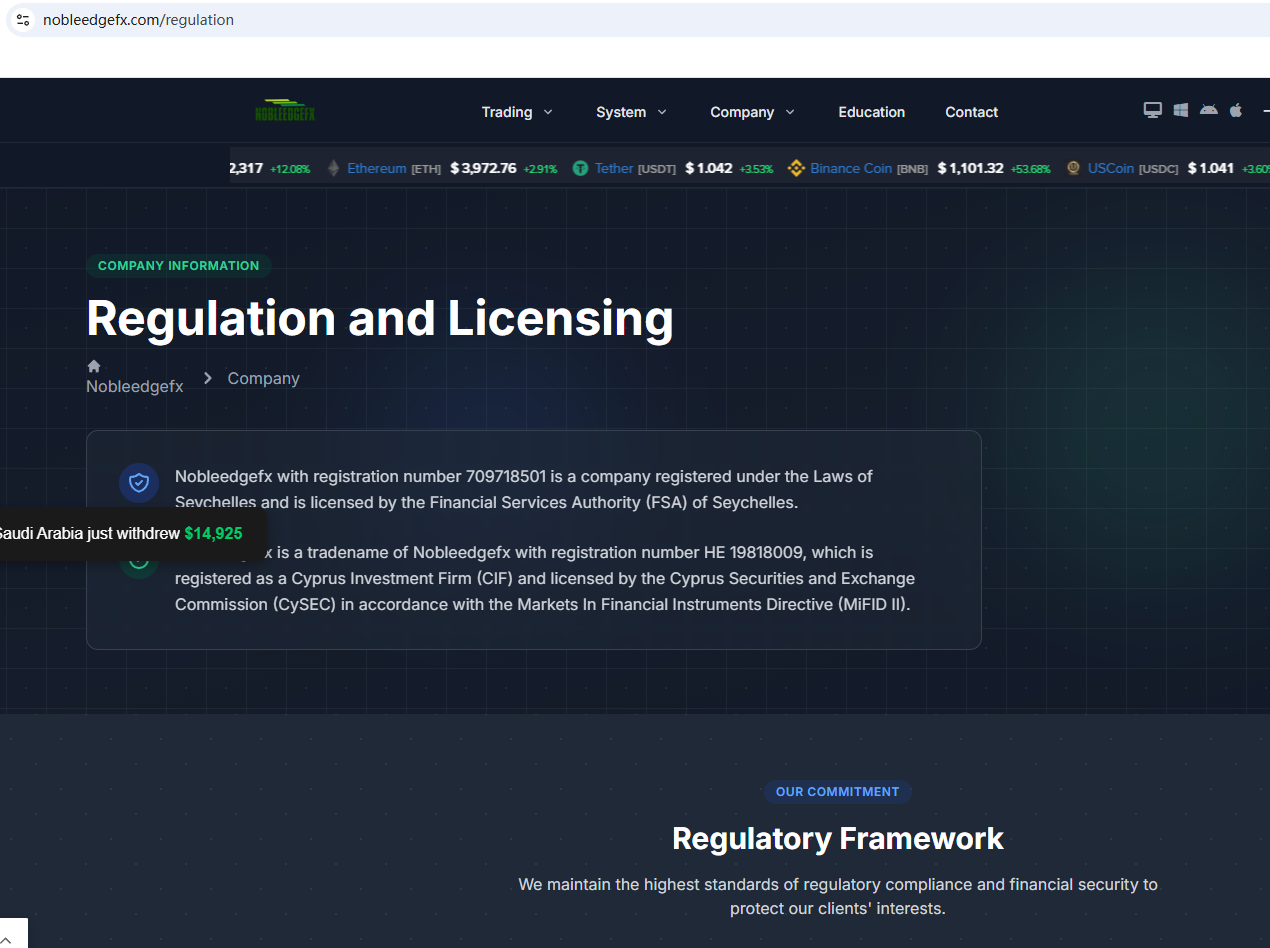Click the Android download icon
The width and height of the screenshot is (1270, 948).
click(1208, 110)
